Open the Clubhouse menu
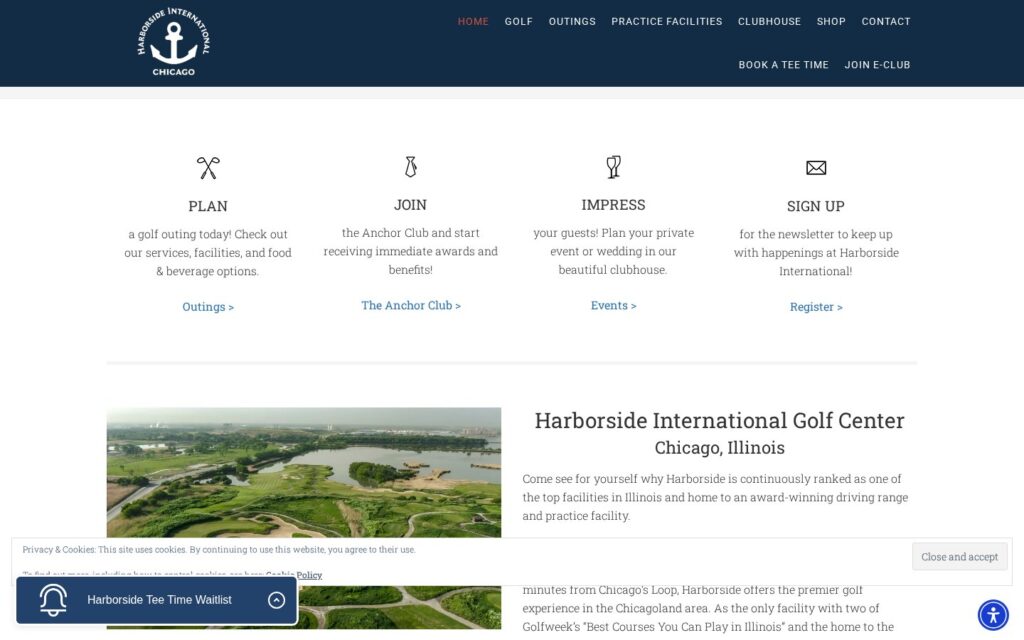This screenshot has width=1024, height=640. click(769, 22)
